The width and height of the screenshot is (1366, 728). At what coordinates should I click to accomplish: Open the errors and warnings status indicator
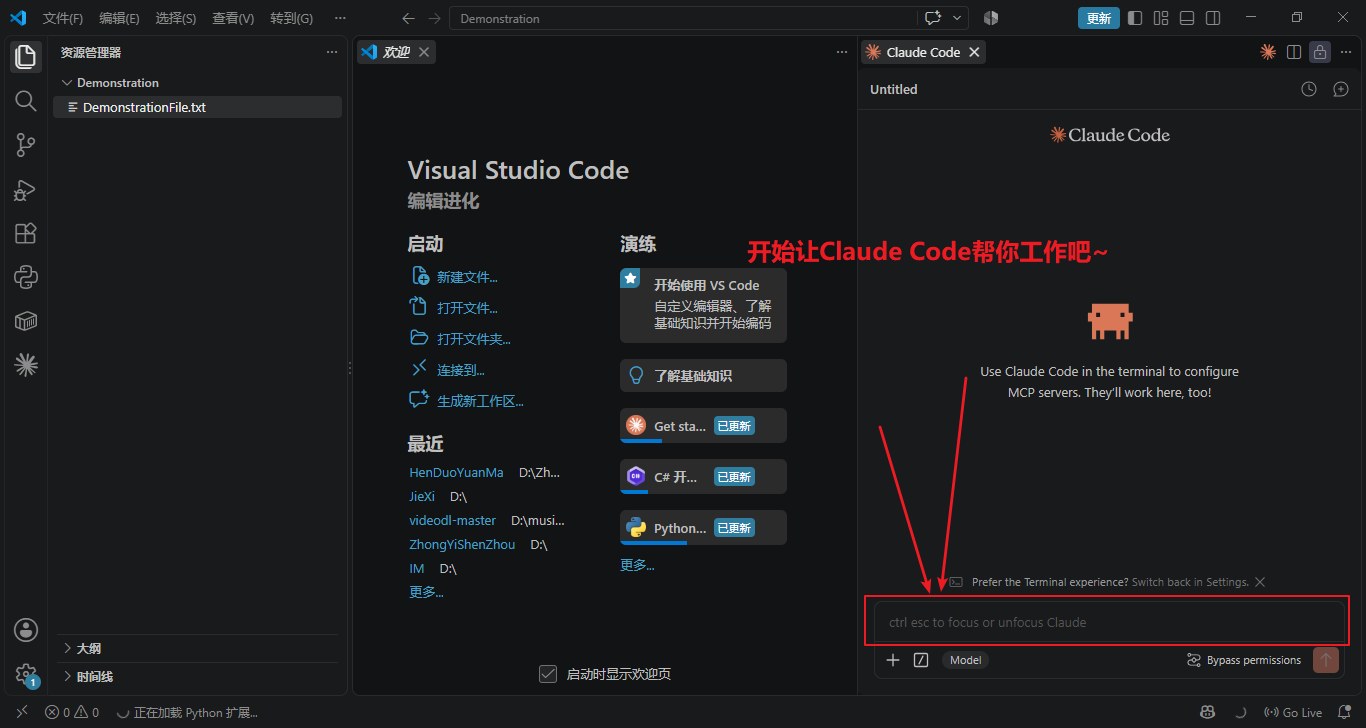(x=72, y=713)
